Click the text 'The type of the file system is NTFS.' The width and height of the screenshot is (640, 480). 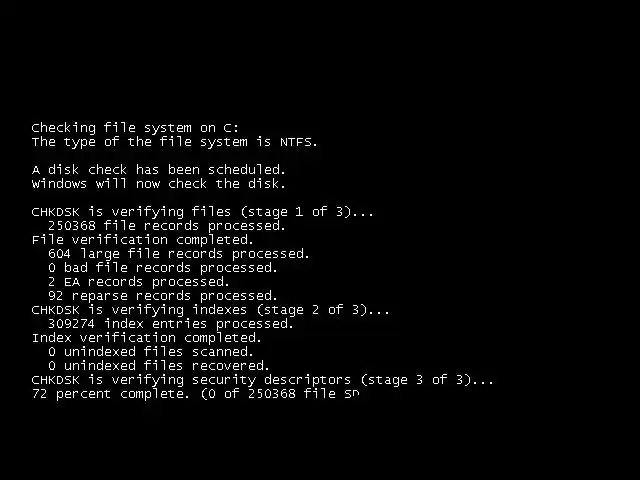pos(175,142)
